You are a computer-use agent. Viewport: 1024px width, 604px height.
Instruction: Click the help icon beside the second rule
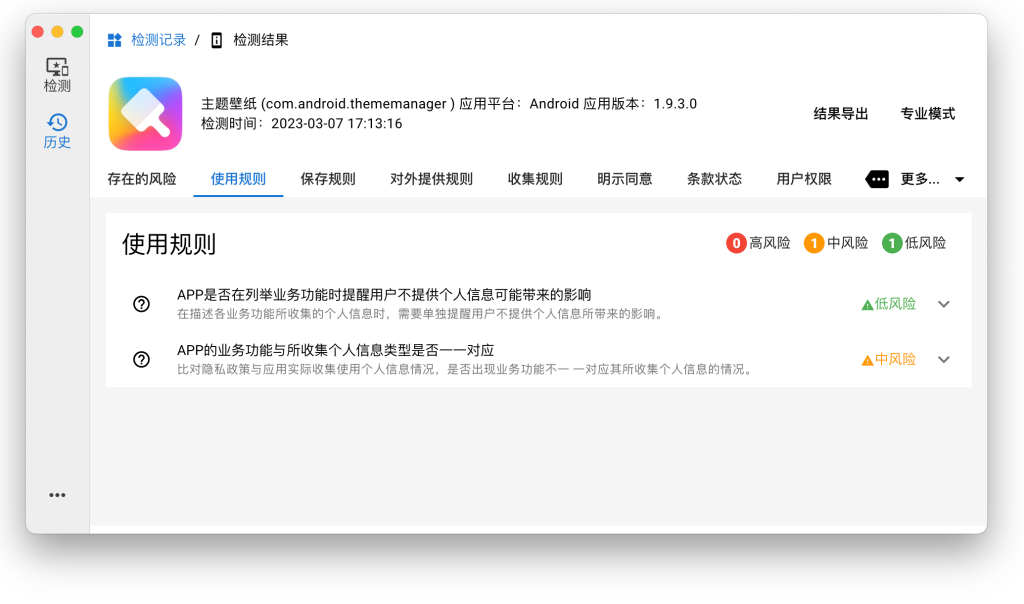(141, 359)
